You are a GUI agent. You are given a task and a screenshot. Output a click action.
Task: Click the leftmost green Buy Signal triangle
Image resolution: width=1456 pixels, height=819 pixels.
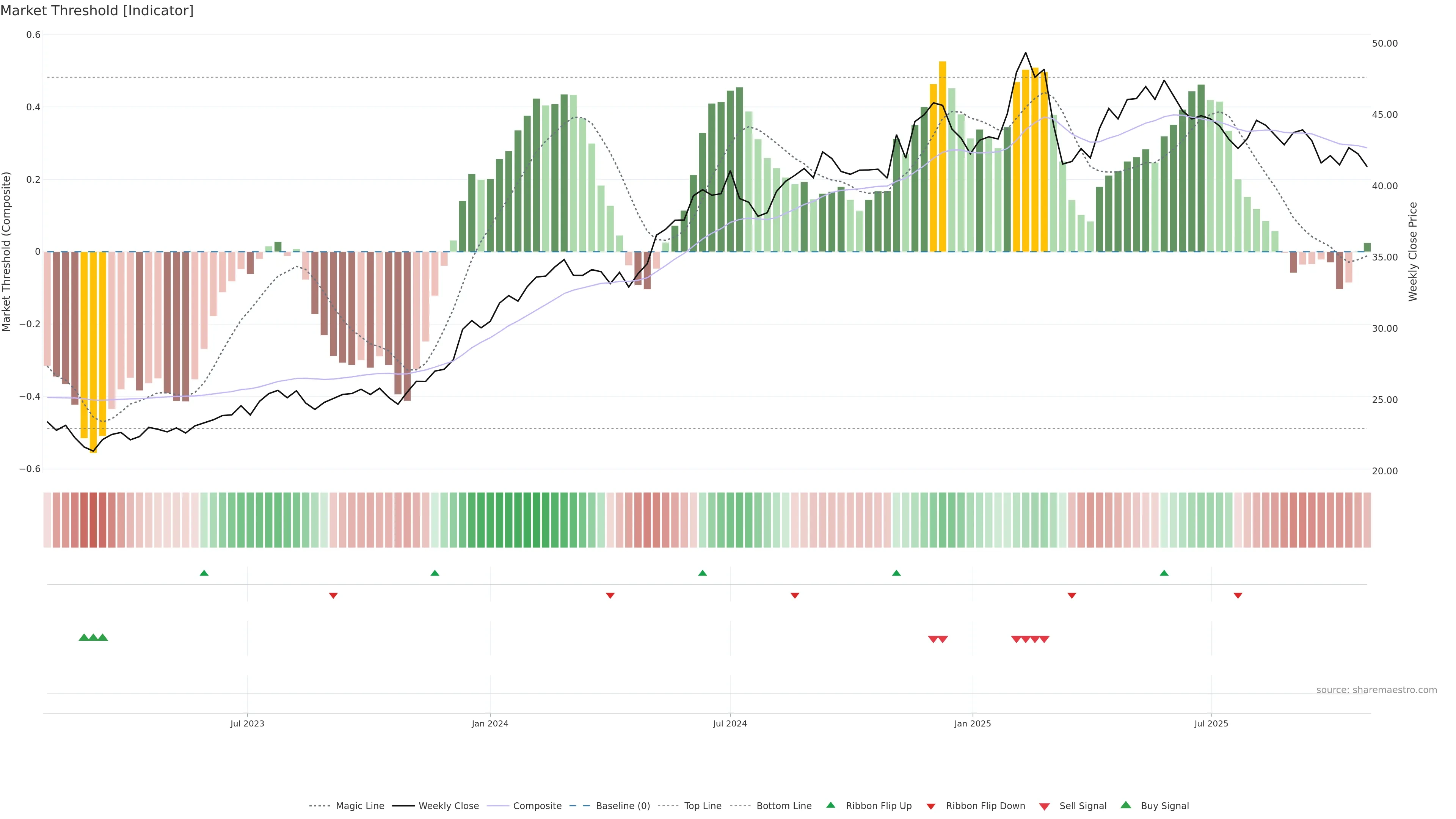click(84, 637)
